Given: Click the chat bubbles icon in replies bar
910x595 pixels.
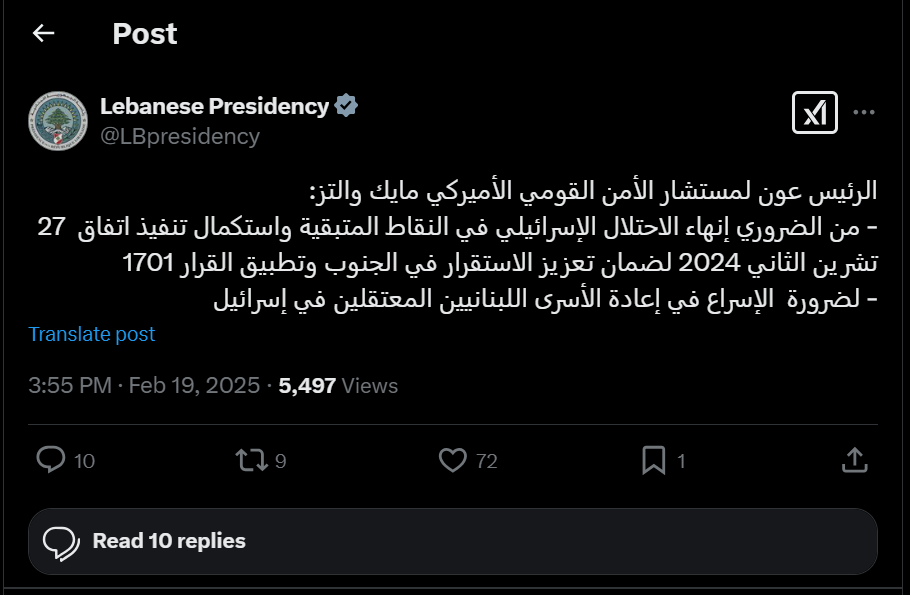Looking at the screenshot, I should 61,543.
